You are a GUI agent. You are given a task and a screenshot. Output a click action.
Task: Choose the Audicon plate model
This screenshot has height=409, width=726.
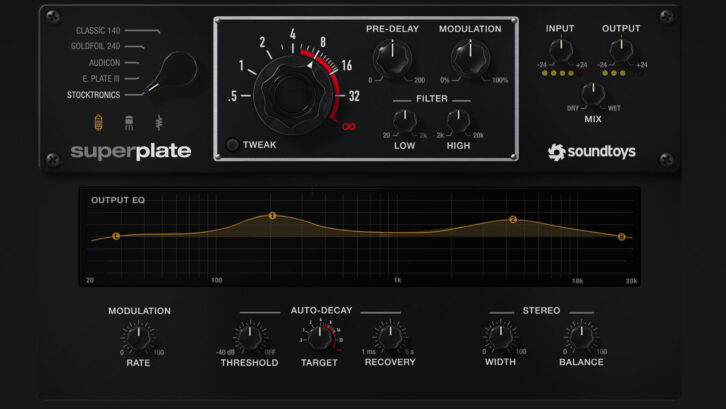pyautogui.click(x=104, y=63)
